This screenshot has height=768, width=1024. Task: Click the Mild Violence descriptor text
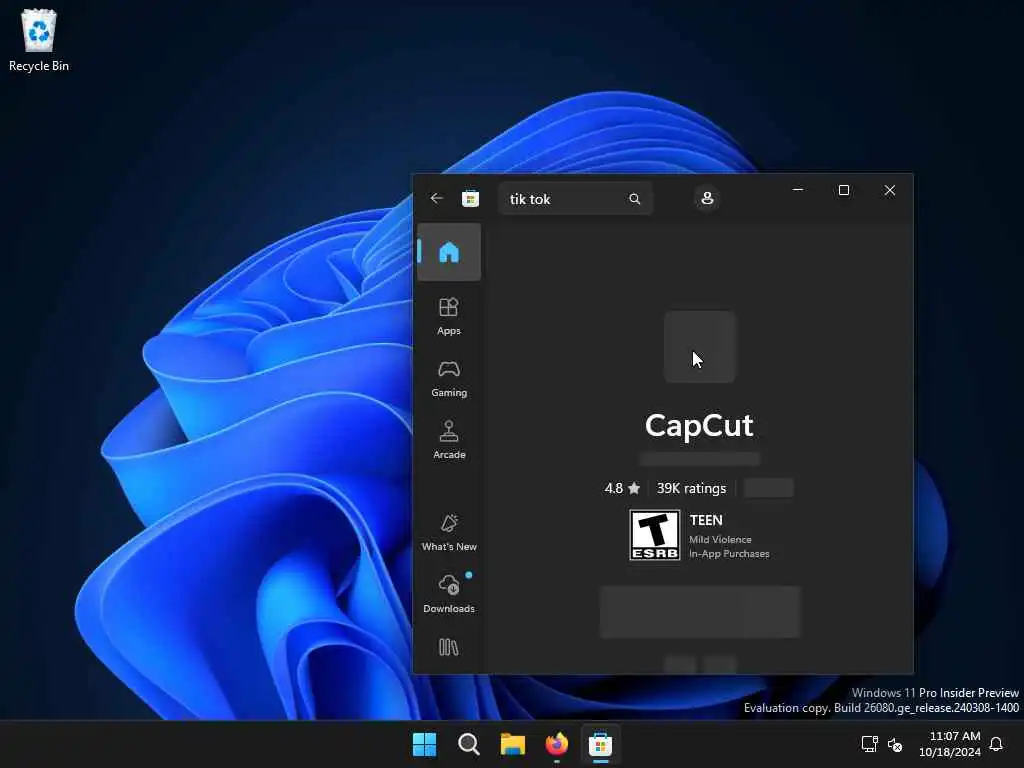[x=720, y=539]
